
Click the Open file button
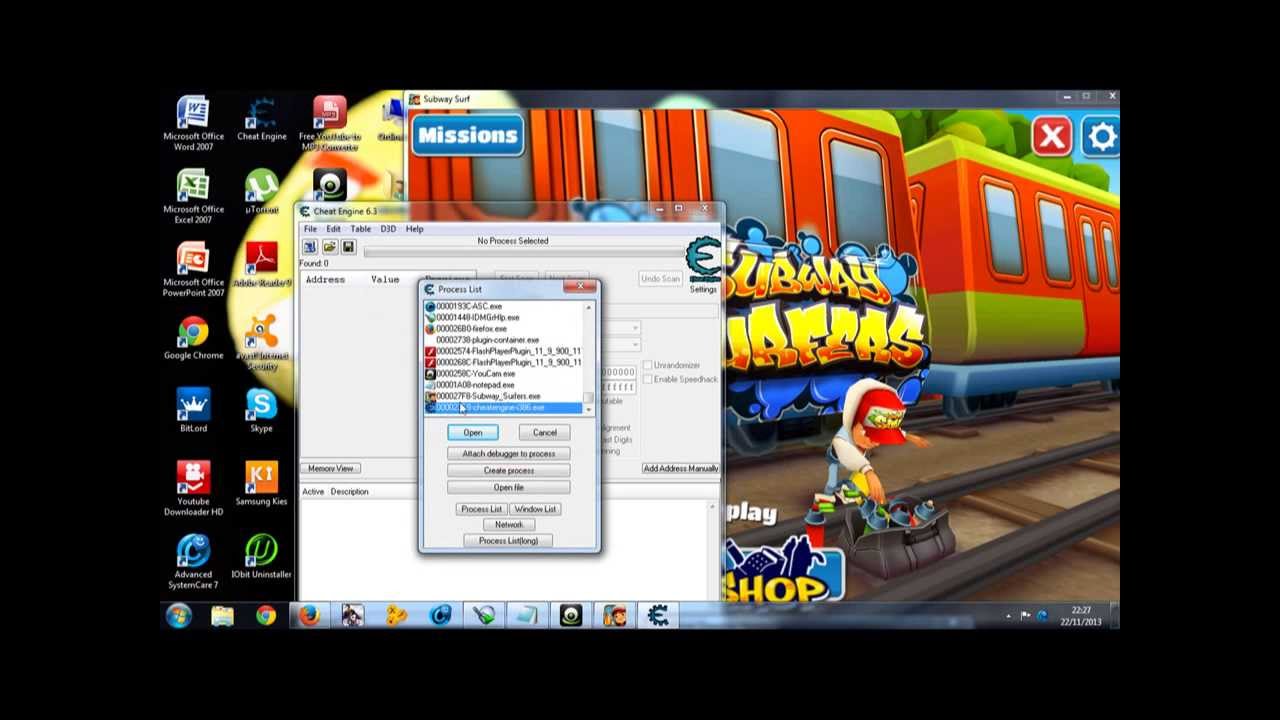508,487
